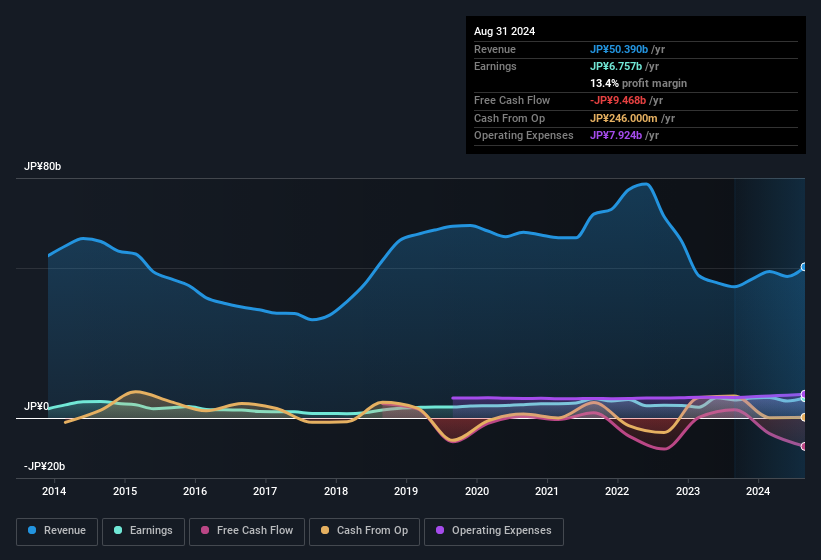Image resolution: width=821 pixels, height=560 pixels.
Task: Click the orange Cash From Op endpoint marker
Action: click(x=804, y=417)
